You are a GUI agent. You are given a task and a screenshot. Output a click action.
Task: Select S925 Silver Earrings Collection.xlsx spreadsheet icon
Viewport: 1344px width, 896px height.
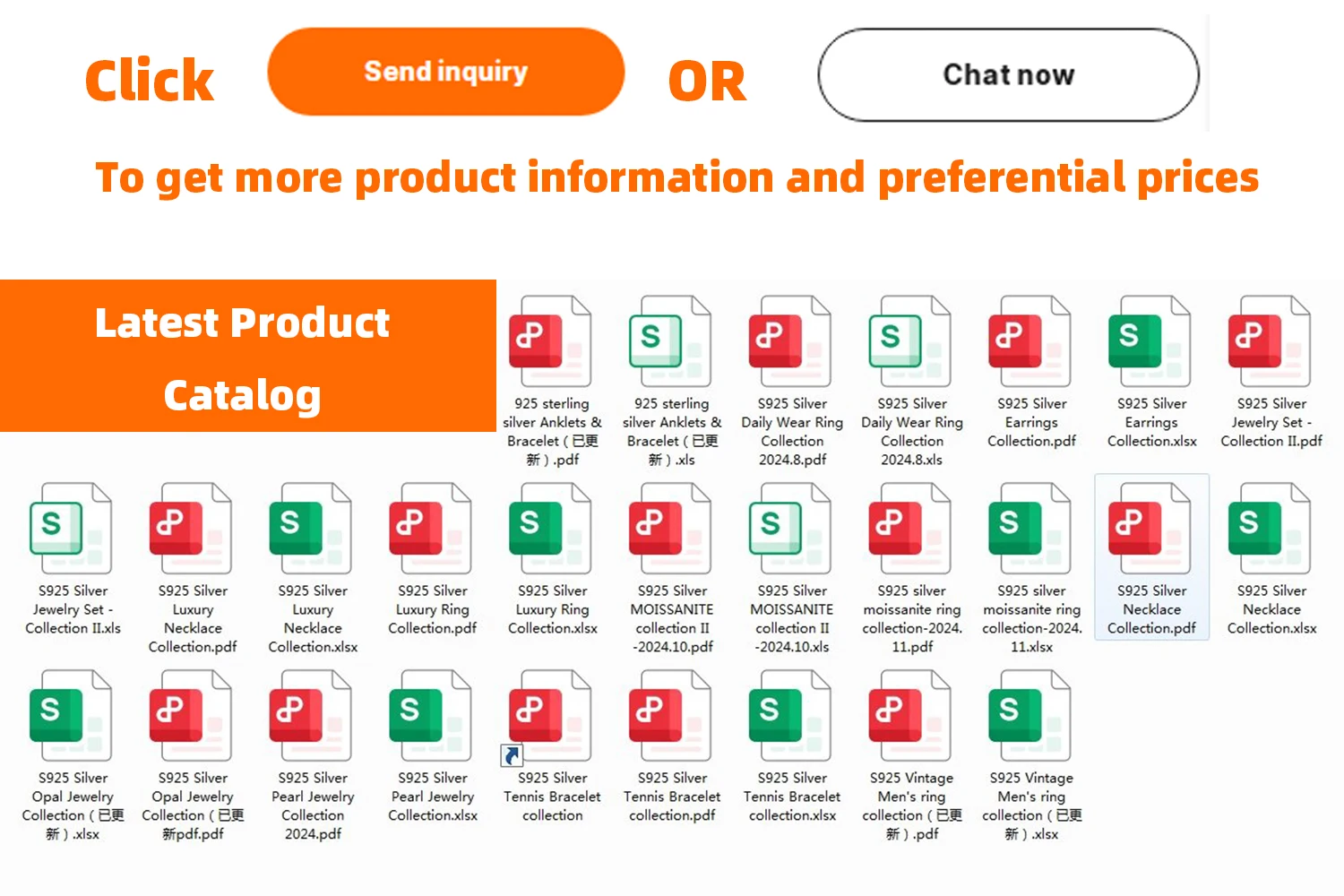pyautogui.click(x=1150, y=343)
